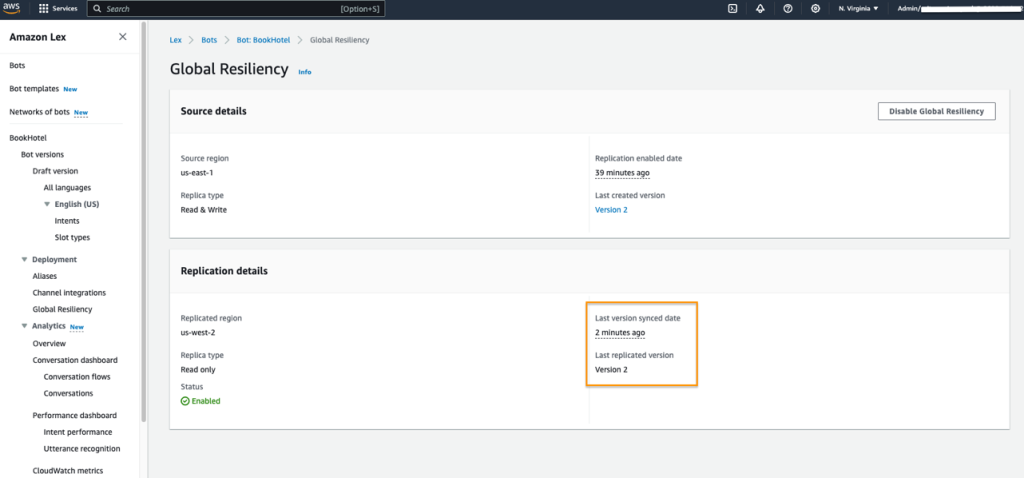
Task: Open Intent performance item
Action: 78,432
